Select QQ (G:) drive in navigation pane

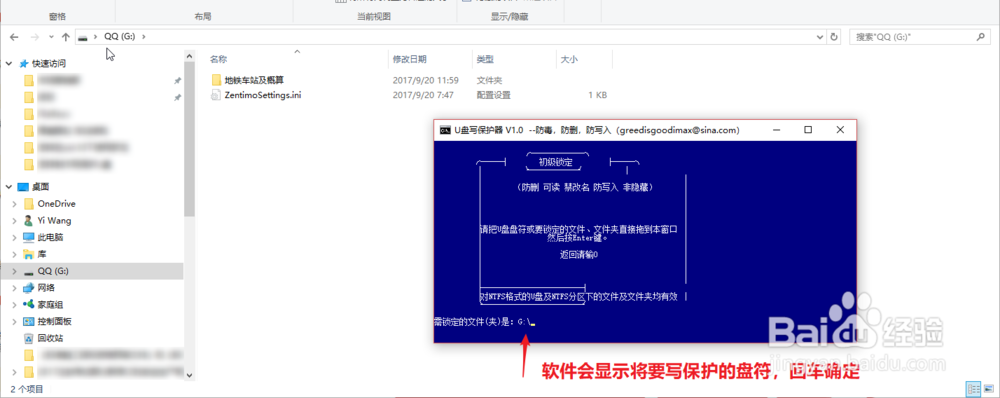pos(53,271)
